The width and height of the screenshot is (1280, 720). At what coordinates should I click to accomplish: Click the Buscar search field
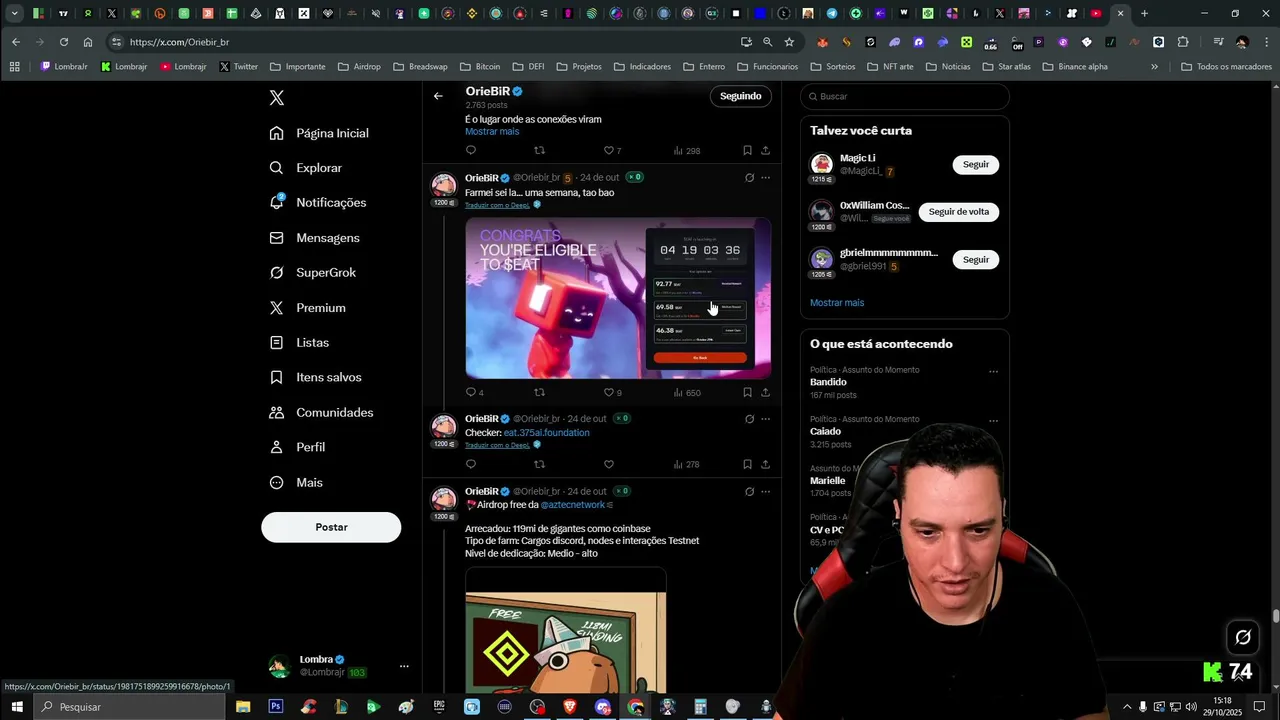point(905,96)
